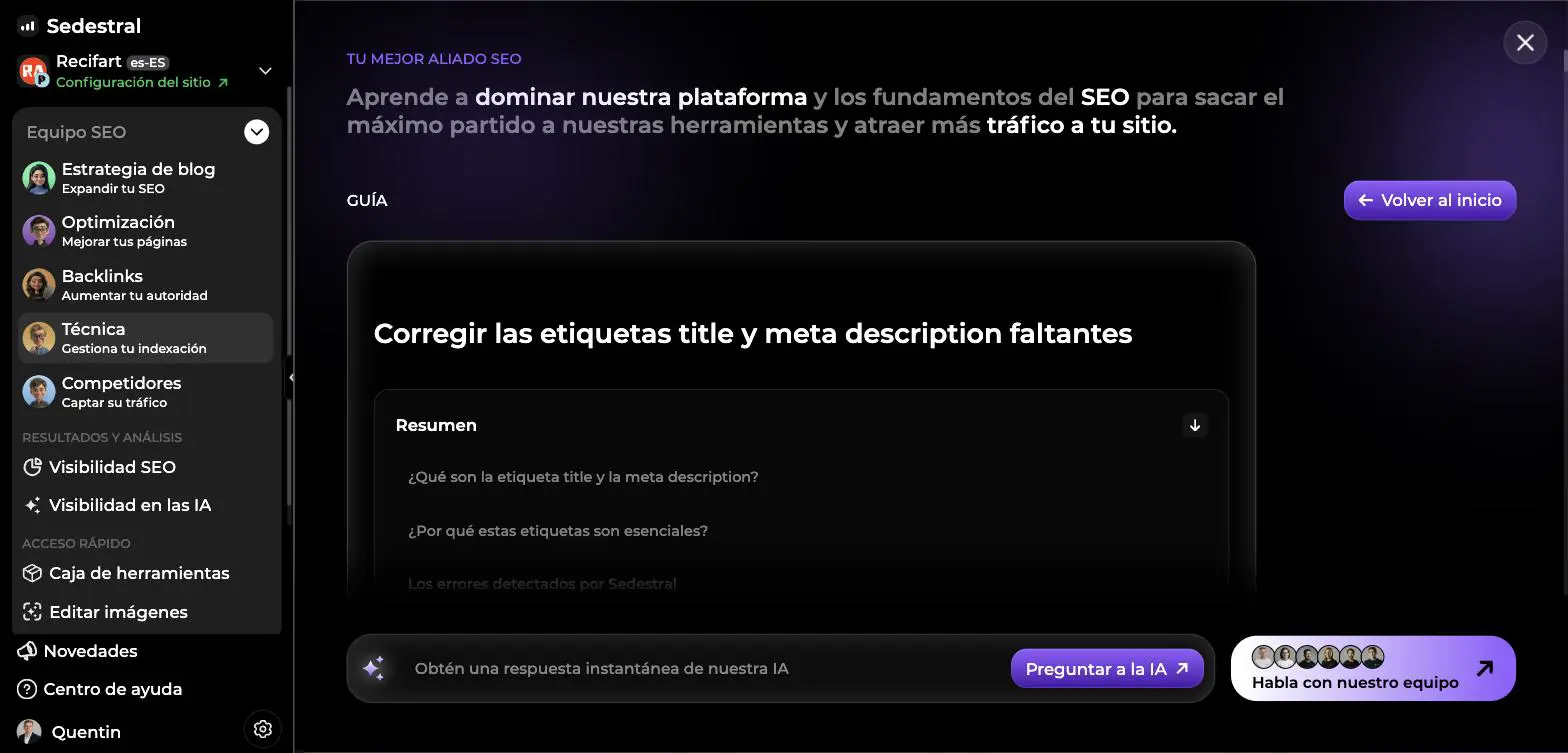The image size is (1568, 753).
Task: Open Técnica menu entry
Action: [x=146, y=338]
